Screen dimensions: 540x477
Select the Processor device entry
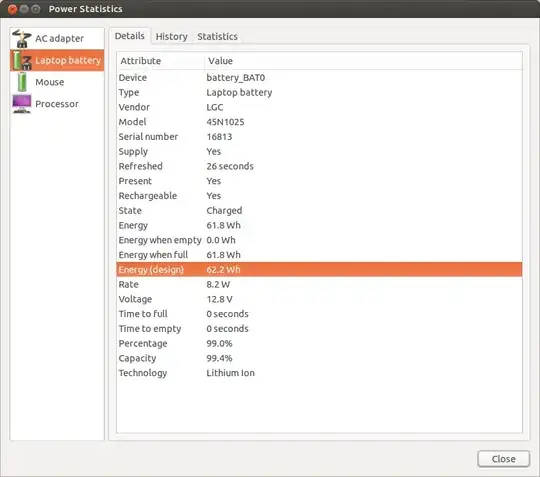pos(57,104)
